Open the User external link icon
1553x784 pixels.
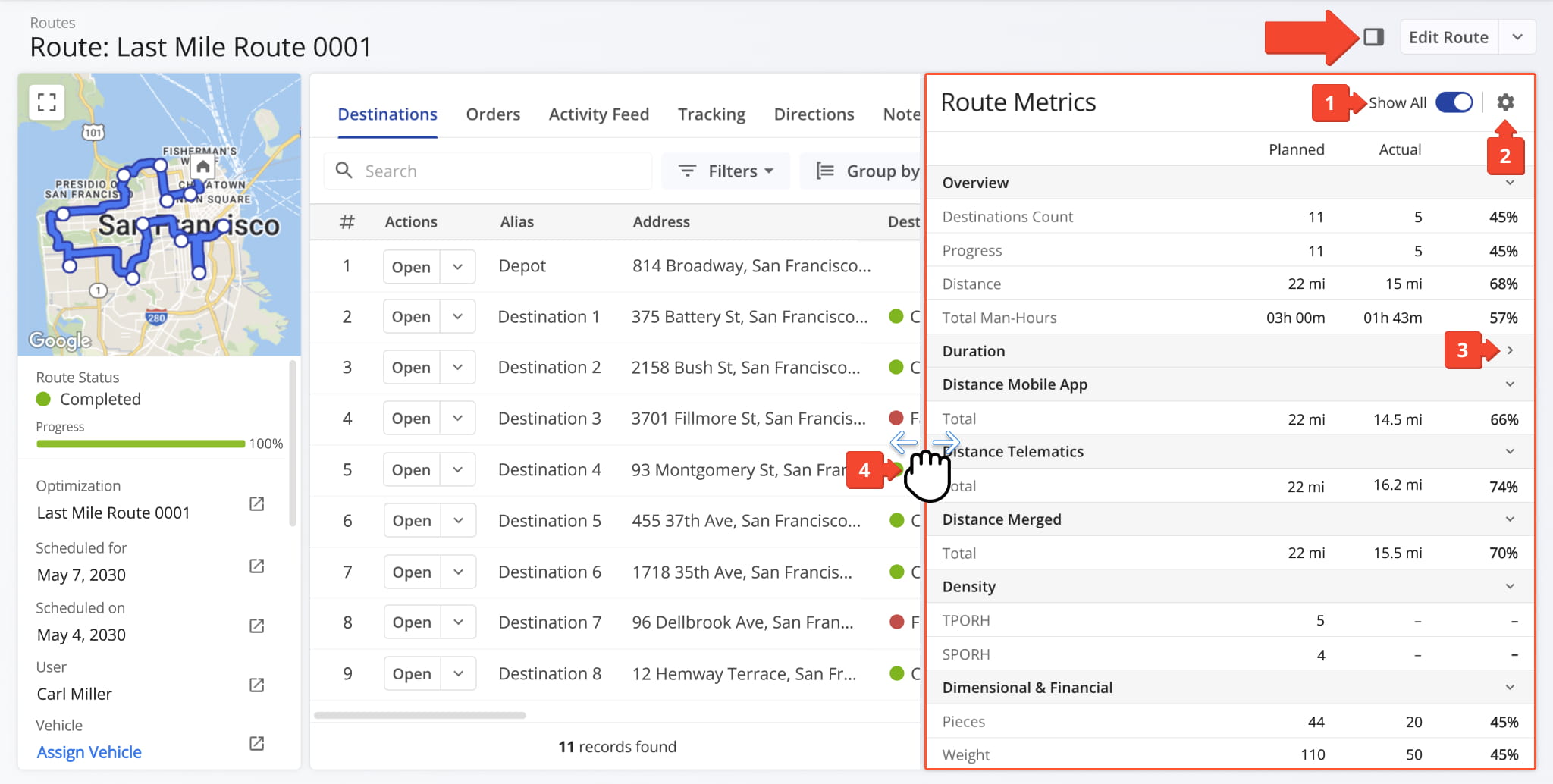[x=257, y=685]
